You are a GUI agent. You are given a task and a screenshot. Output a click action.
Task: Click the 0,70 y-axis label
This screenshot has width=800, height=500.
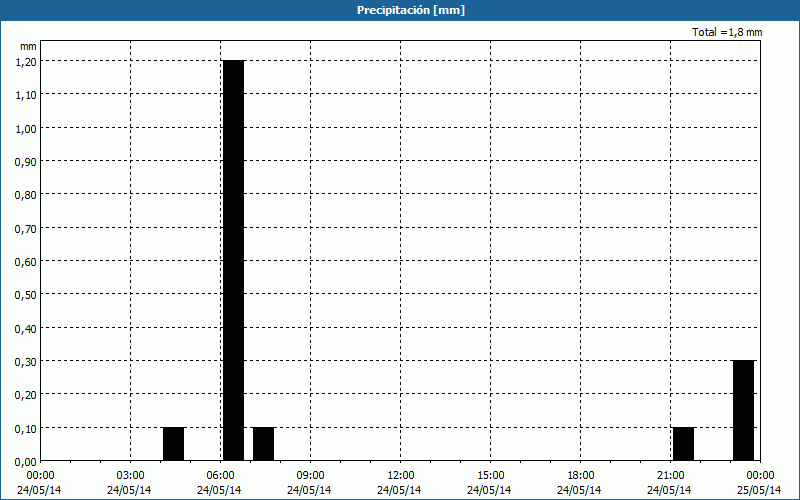click(26, 228)
